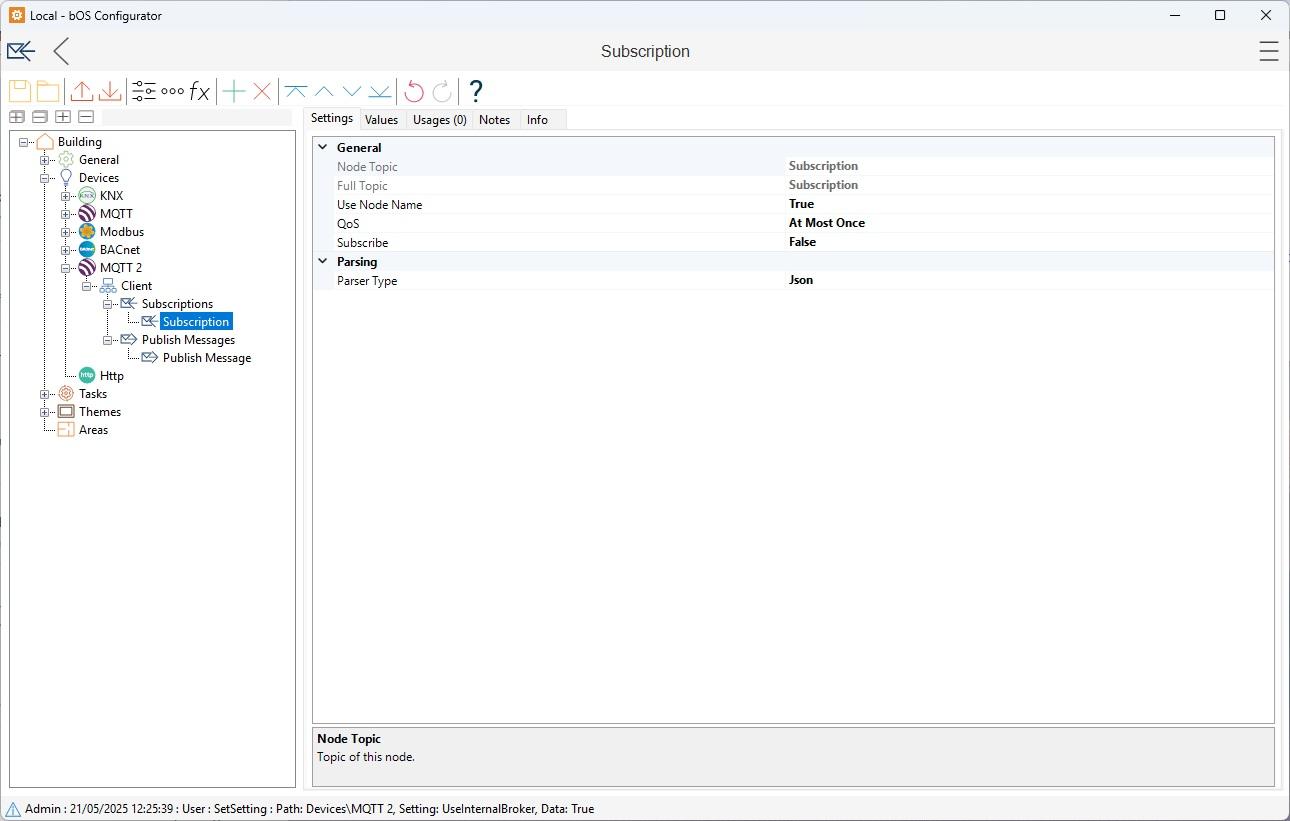Screen dimensions: 1290x821
Task: Toggle the Use Node Name True value
Action: click(x=1029, y=204)
